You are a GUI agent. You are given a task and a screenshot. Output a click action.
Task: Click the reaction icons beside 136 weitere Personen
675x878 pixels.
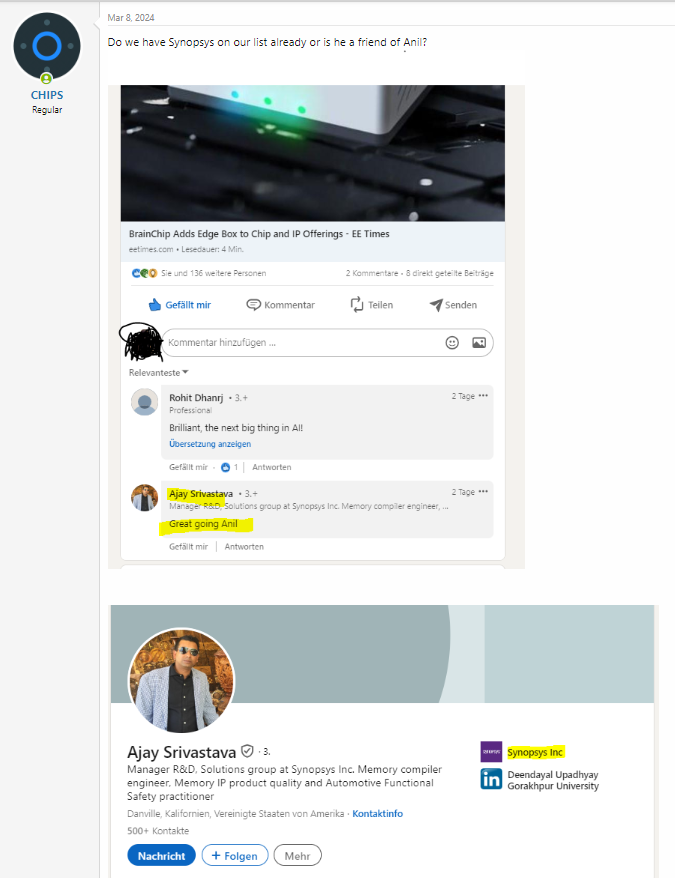click(145, 273)
